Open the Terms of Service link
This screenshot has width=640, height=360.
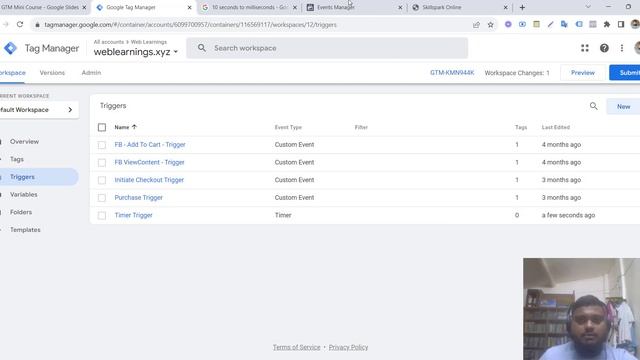(296, 347)
